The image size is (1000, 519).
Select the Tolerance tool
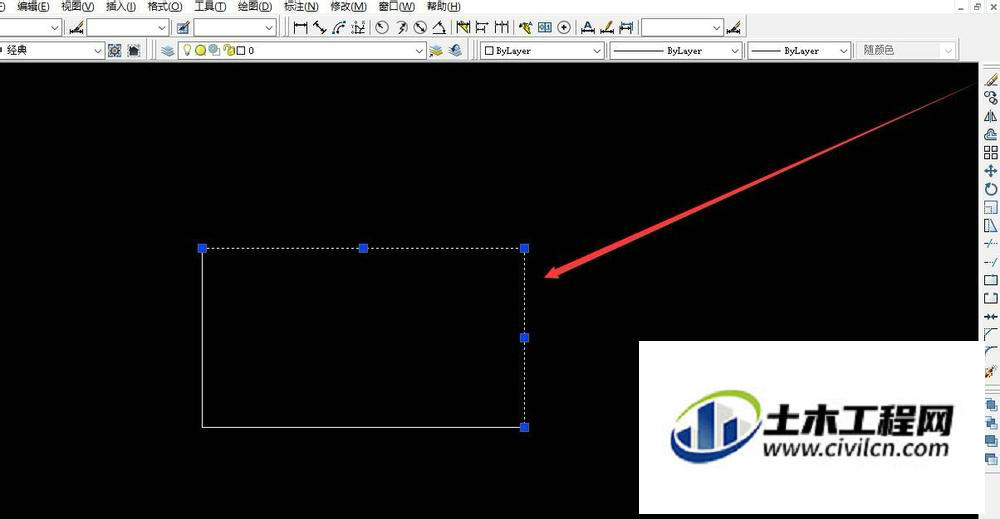tap(545, 27)
